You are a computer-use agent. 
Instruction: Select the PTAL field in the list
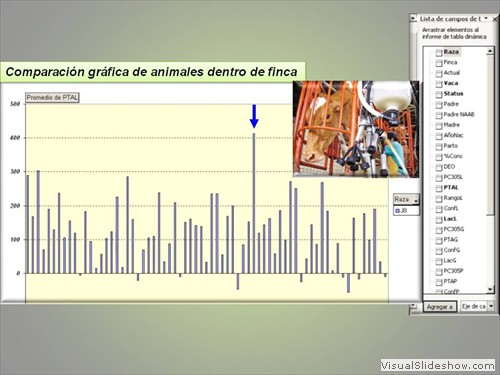(451, 187)
